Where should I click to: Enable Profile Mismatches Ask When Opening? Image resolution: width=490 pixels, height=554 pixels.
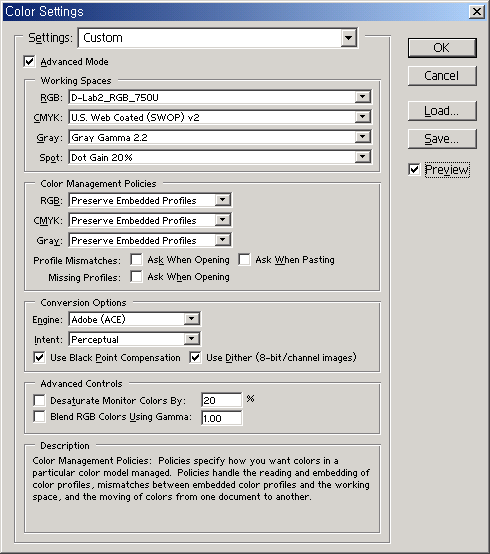click(x=136, y=260)
